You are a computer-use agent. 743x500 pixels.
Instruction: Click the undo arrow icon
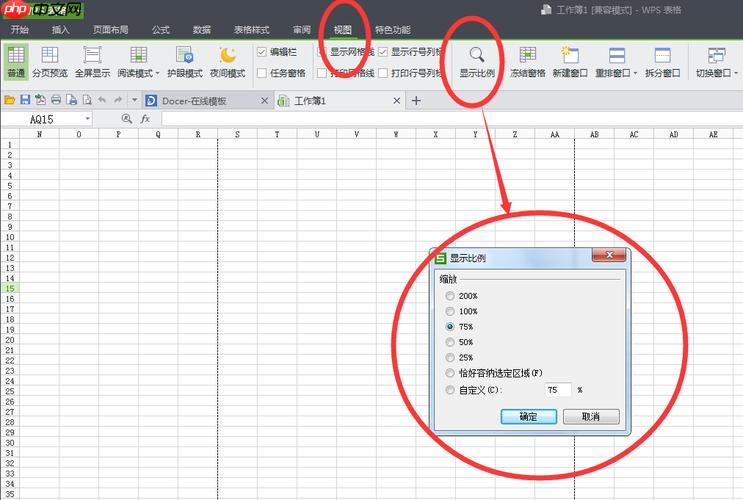(102, 100)
